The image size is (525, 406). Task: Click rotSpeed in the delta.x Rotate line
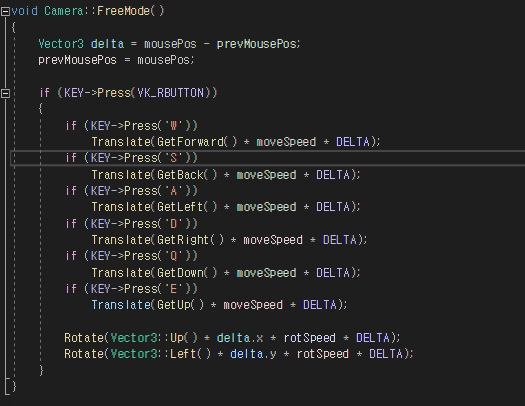(310, 338)
